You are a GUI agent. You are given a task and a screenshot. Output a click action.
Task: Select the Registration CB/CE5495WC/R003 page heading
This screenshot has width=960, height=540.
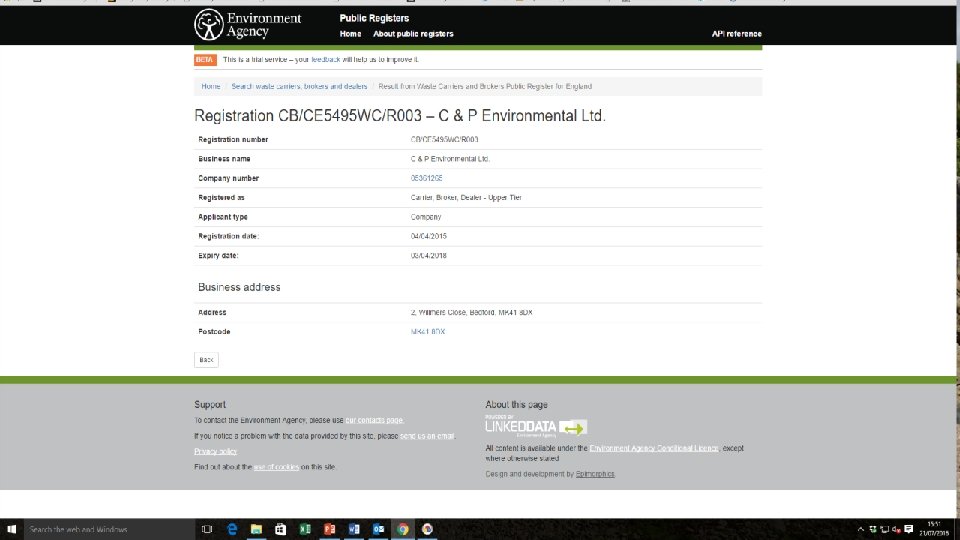[400, 116]
